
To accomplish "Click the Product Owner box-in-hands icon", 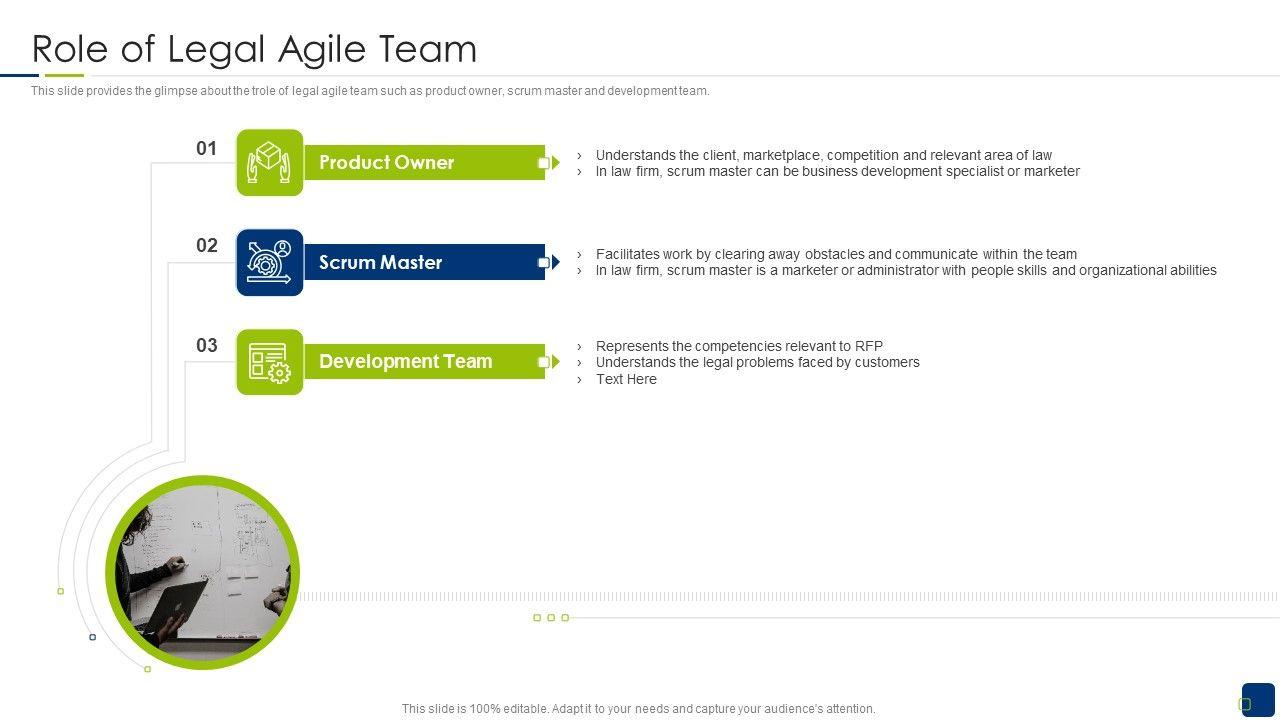I will 269,162.
